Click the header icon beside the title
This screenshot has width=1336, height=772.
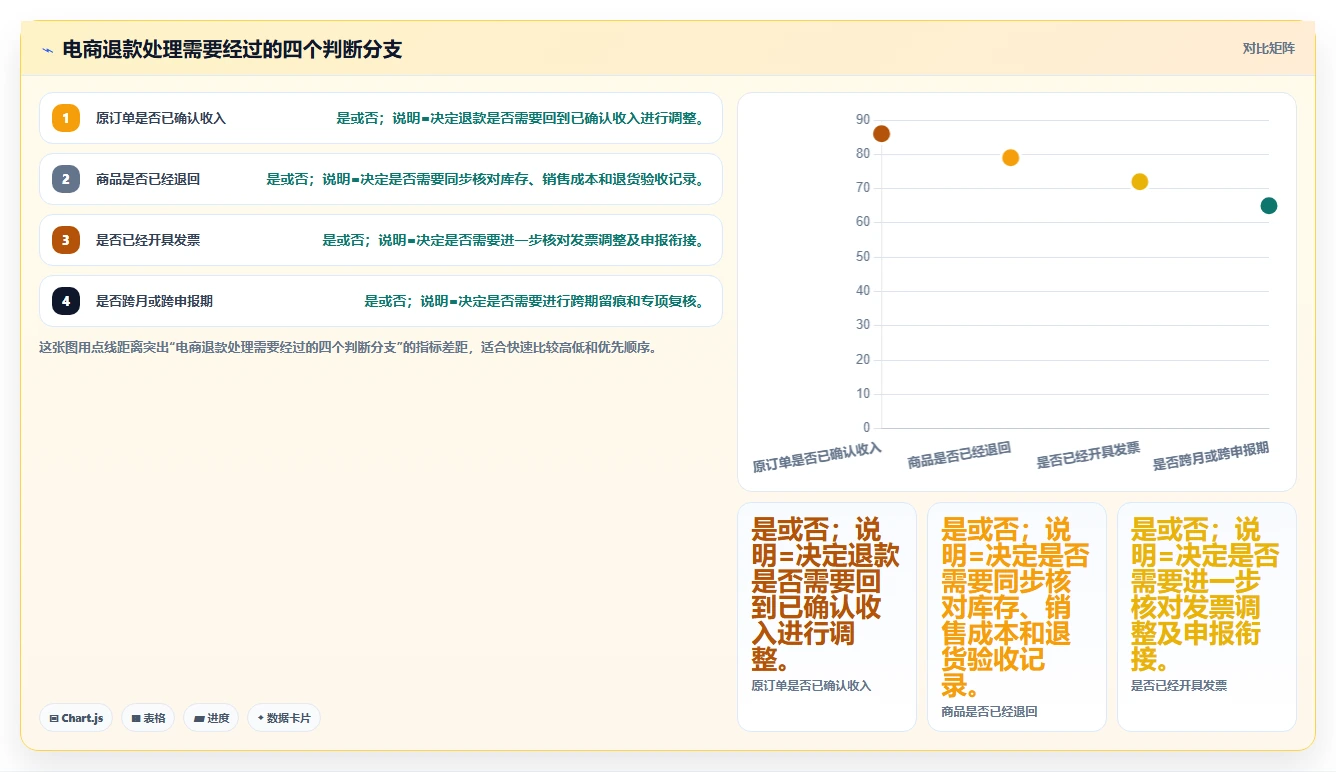coord(47,49)
